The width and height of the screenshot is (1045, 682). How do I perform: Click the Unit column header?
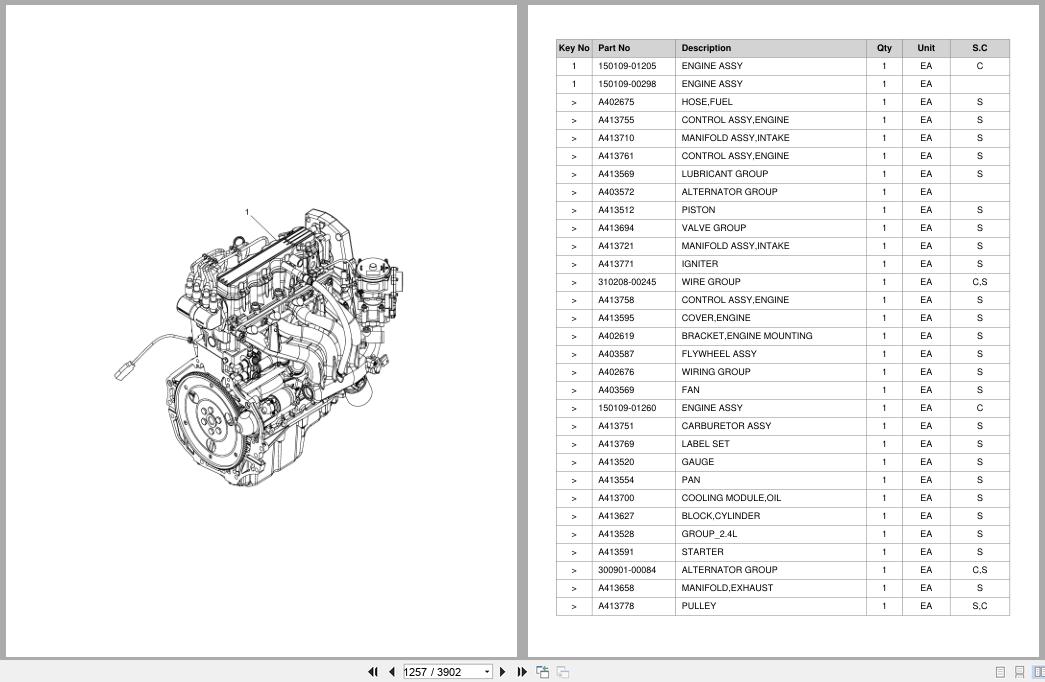(926, 48)
